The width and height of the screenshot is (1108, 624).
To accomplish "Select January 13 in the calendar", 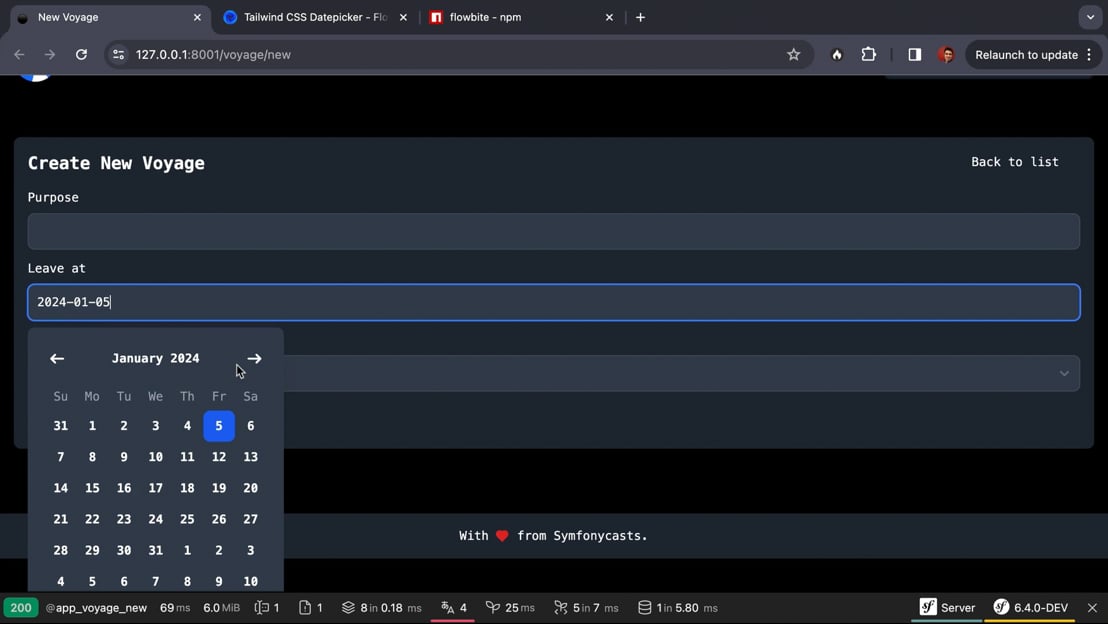I will (x=250, y=457).
